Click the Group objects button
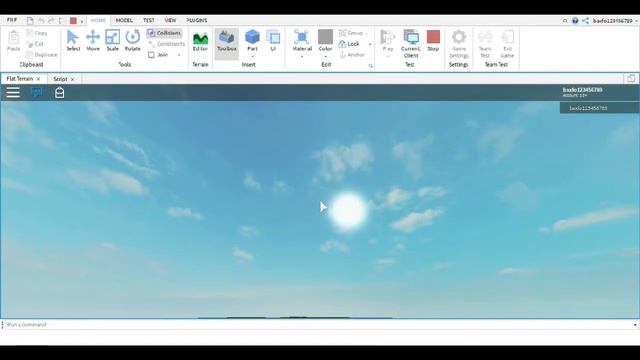 (351, 33)
